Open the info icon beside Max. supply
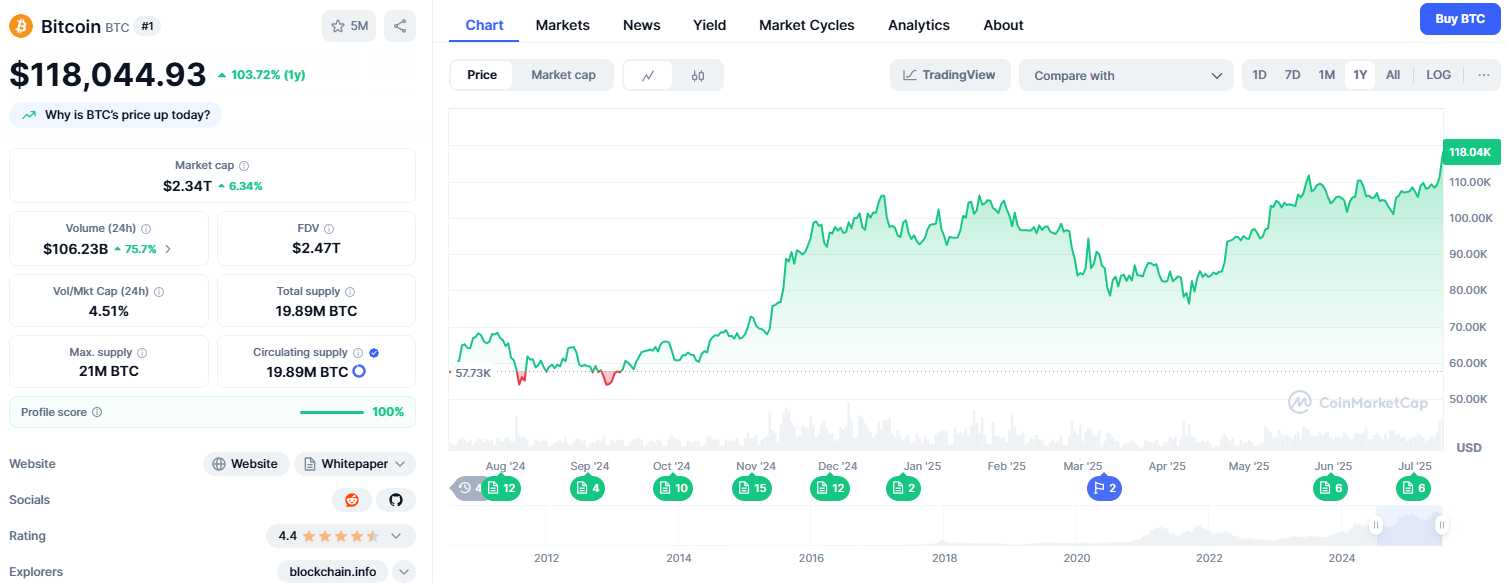1507x583 pixels. point(142,353)
